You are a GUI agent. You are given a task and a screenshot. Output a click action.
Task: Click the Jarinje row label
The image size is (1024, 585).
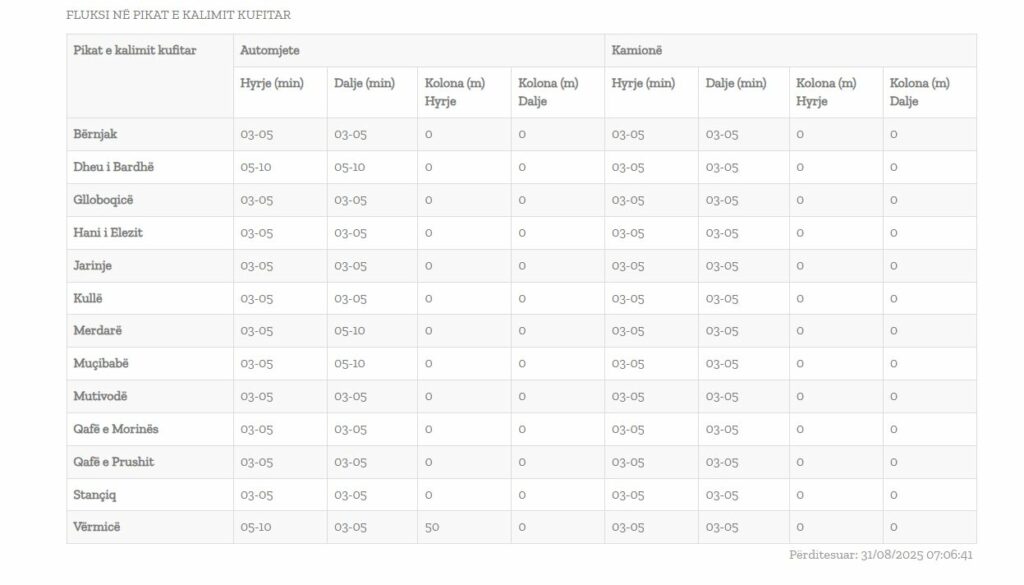(x=92, y=265)
